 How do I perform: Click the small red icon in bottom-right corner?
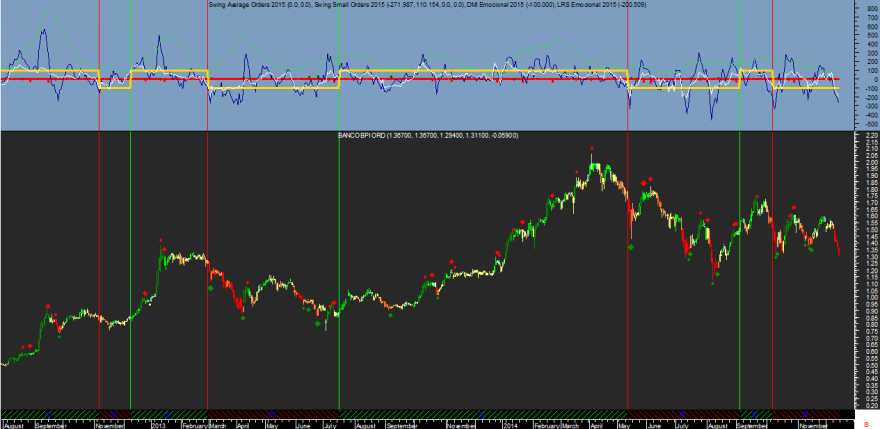(866, 425)
